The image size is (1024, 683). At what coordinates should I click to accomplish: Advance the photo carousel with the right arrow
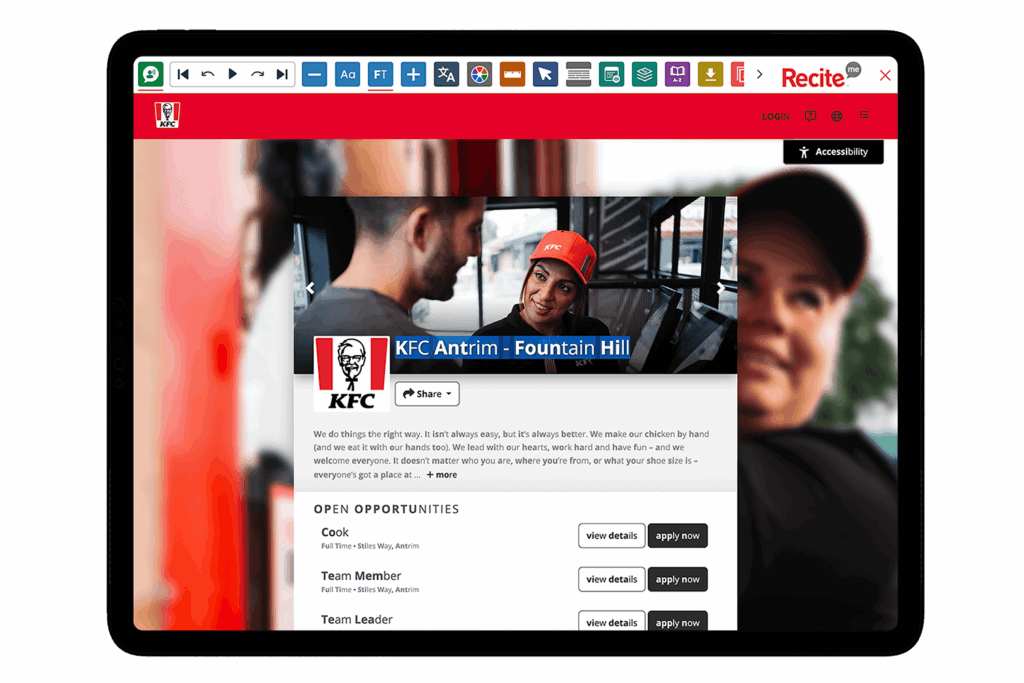721,287
